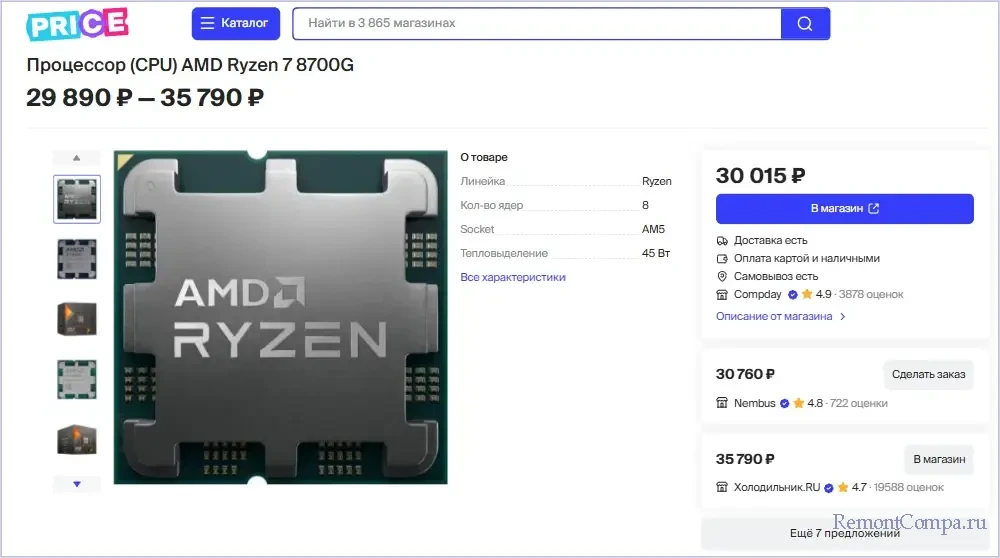Select the first CPU thumbnail
1000x558 pixels.
(77, 199)
